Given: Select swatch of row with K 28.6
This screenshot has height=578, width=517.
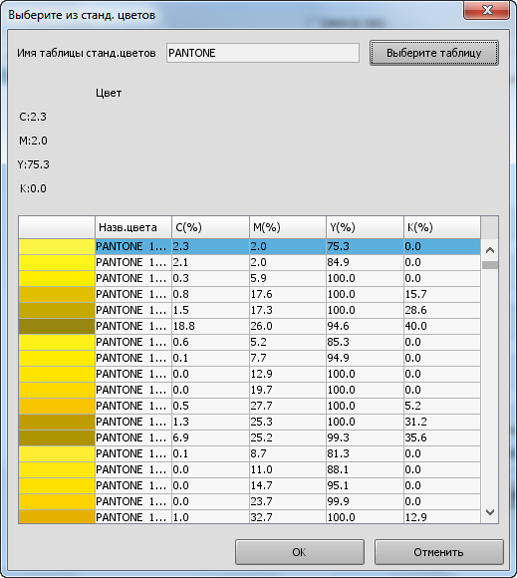Looking at the screenshot, I should click(x=57, y=310).
